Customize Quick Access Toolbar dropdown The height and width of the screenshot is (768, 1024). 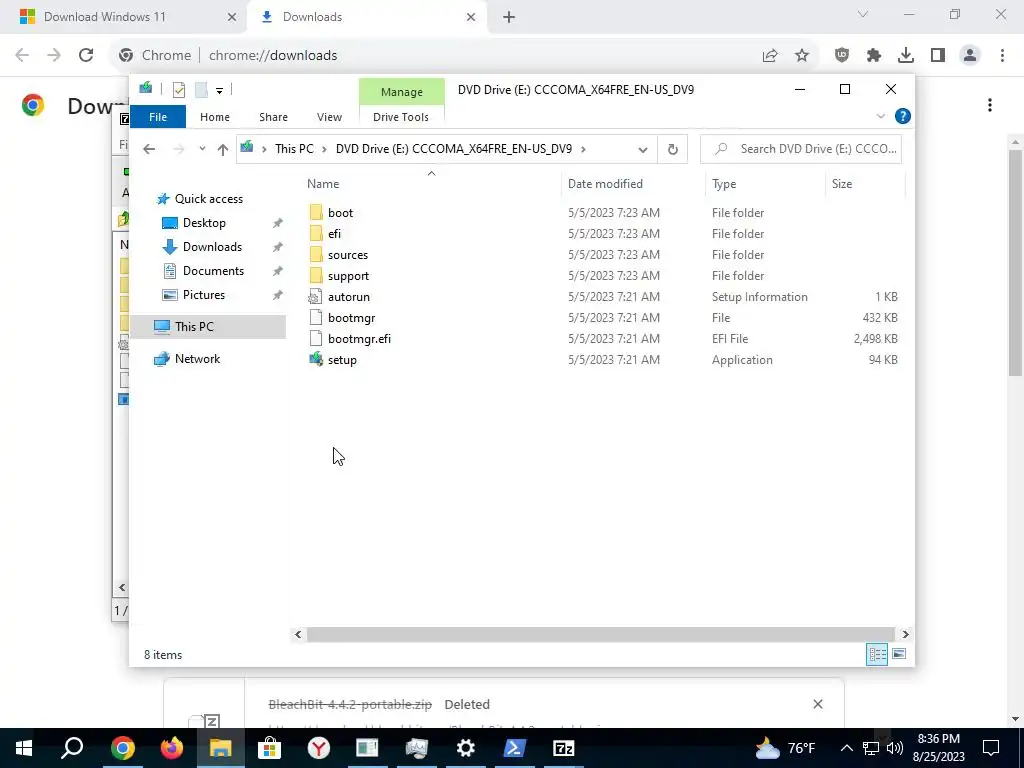[219, 91]
